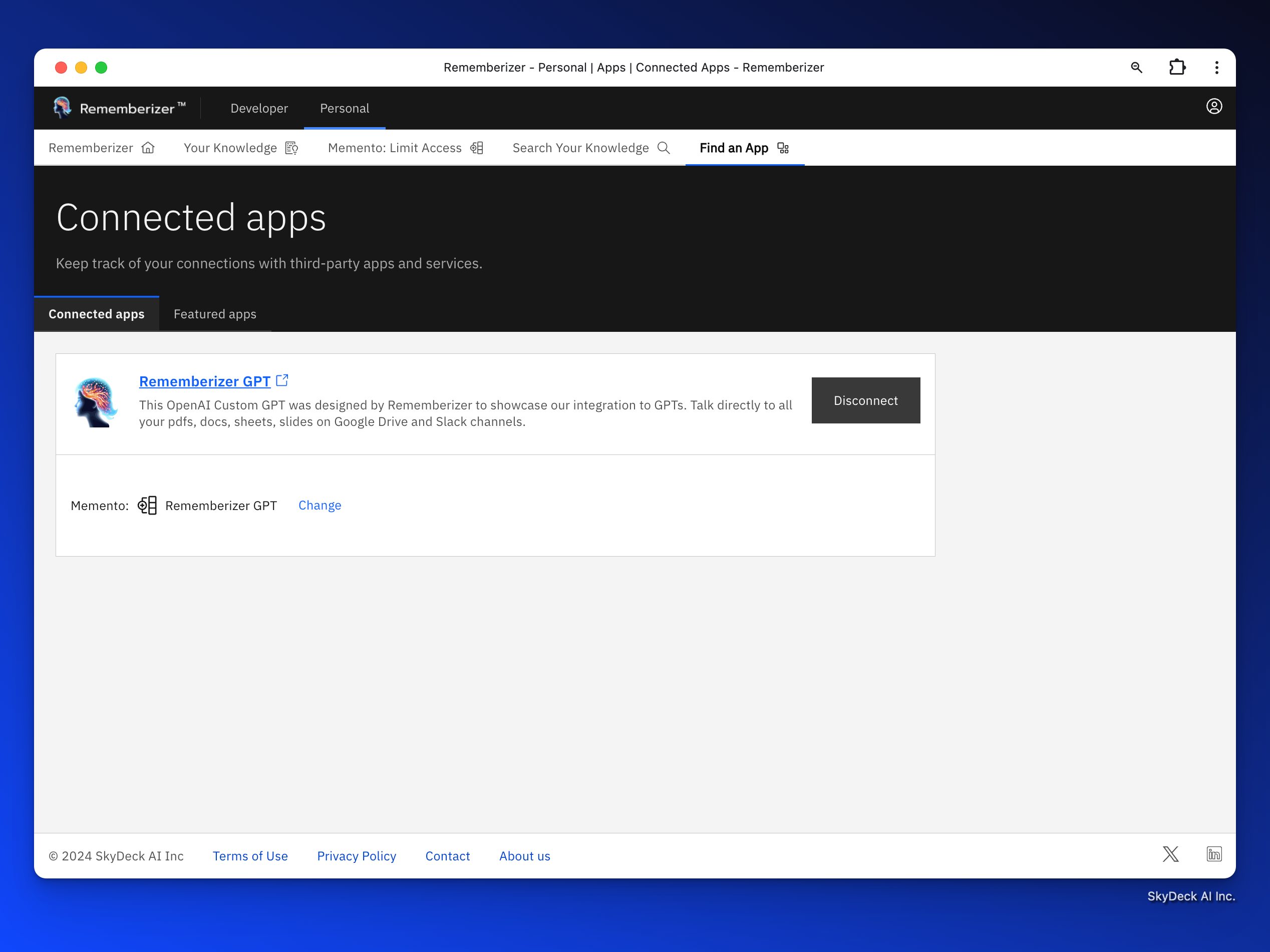Switch to the Developer tab
This screenshot has height=952, width=1270.
click(x=259, y=109)
